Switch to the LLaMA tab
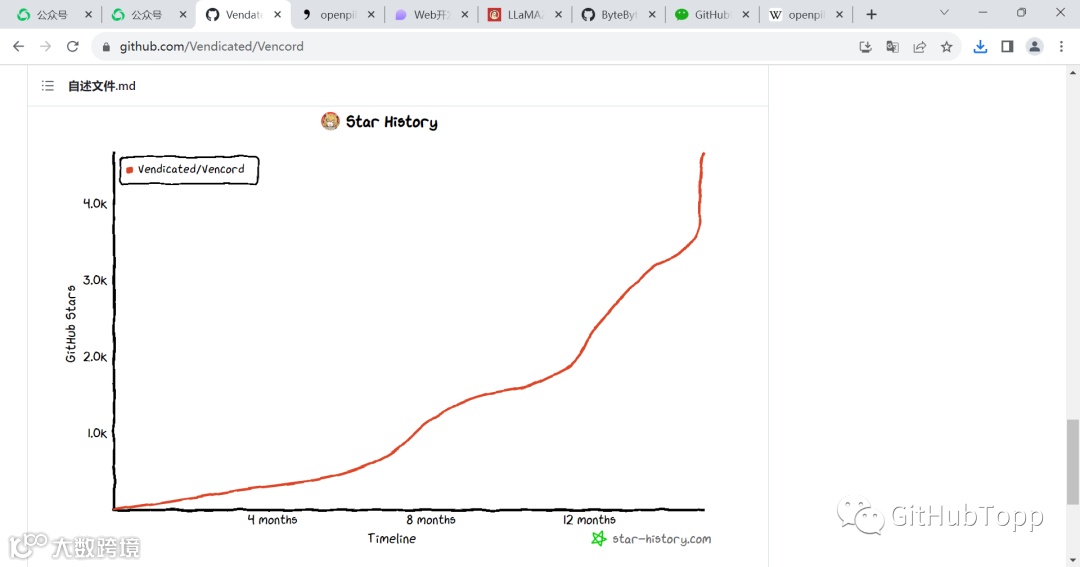This screenshot has height=567, width=1080. point(525,14)
